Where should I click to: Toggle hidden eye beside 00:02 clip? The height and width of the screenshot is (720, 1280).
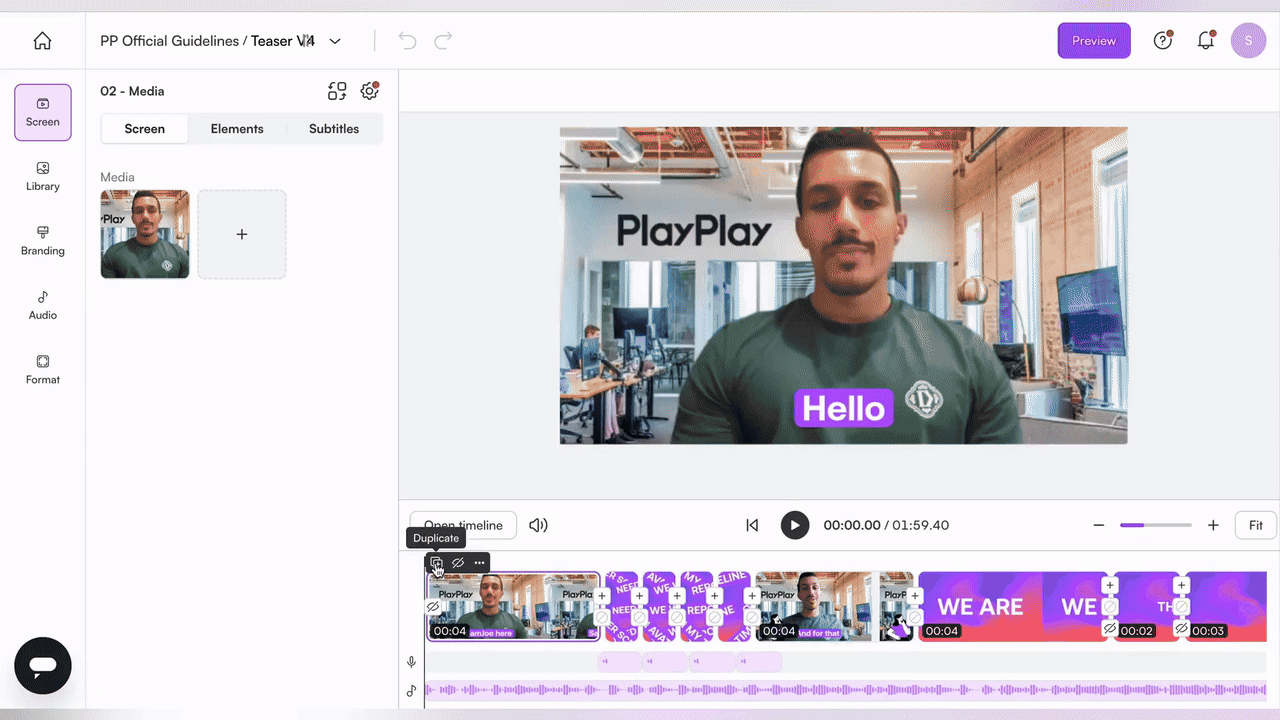pos(1109,628)
